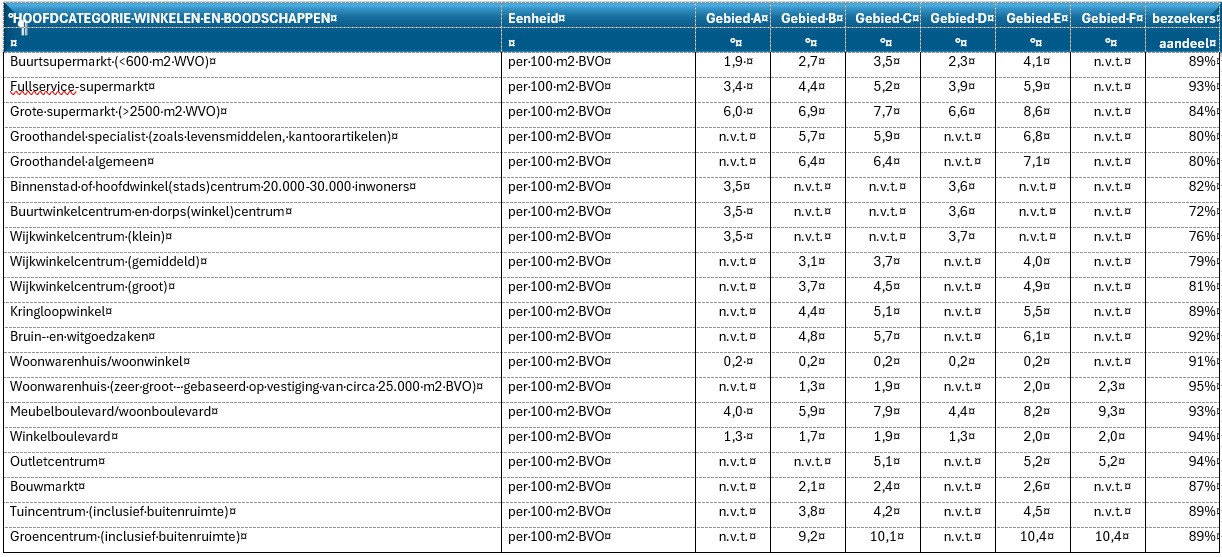Click the 95% value for Woonwarenhuis zeer groot

1203,386
